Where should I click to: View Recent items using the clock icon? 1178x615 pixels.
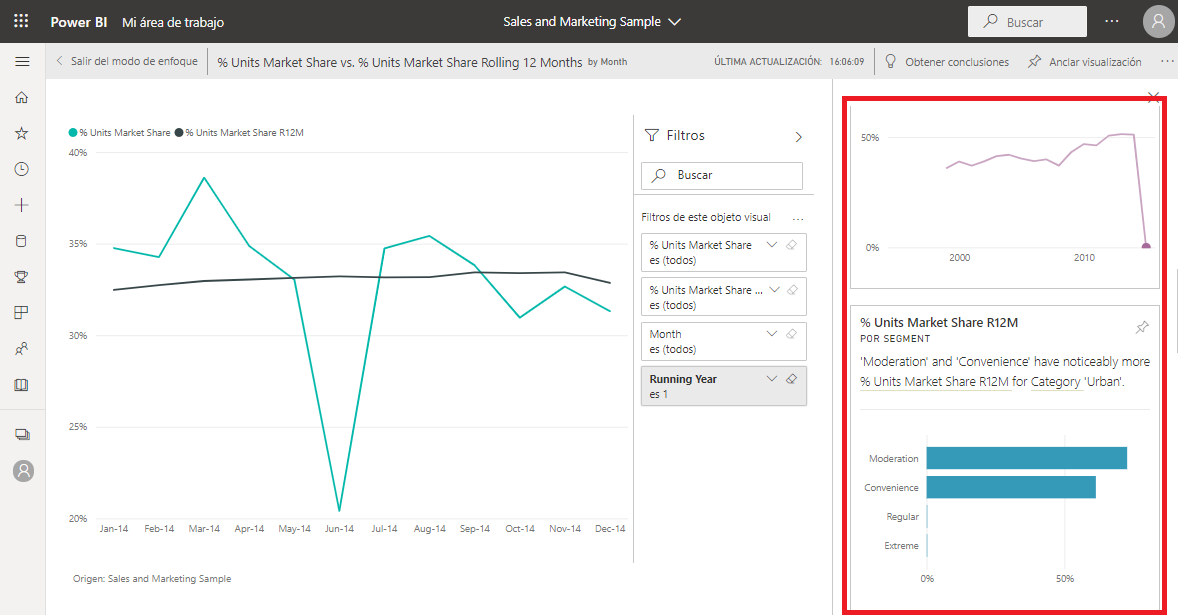21,169
